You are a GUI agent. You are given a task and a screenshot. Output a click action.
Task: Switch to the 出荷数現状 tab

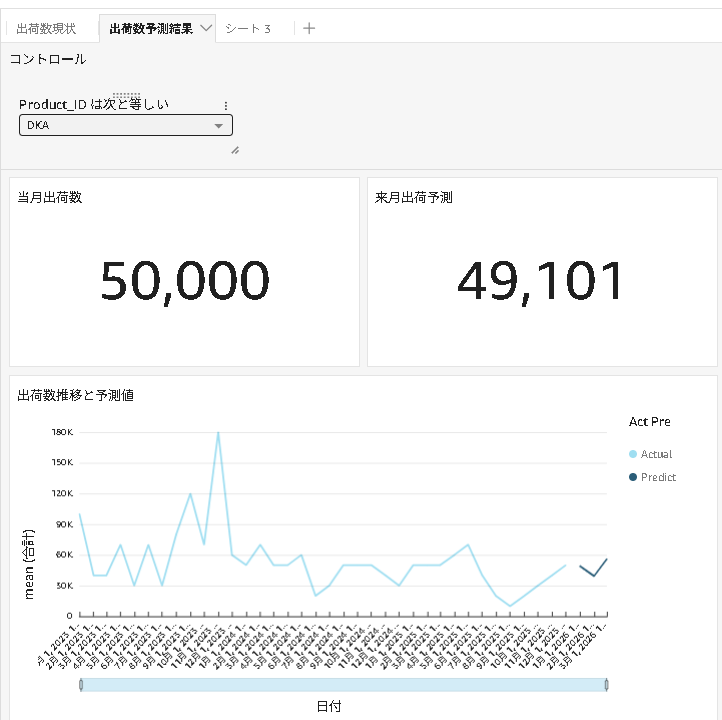46,28
